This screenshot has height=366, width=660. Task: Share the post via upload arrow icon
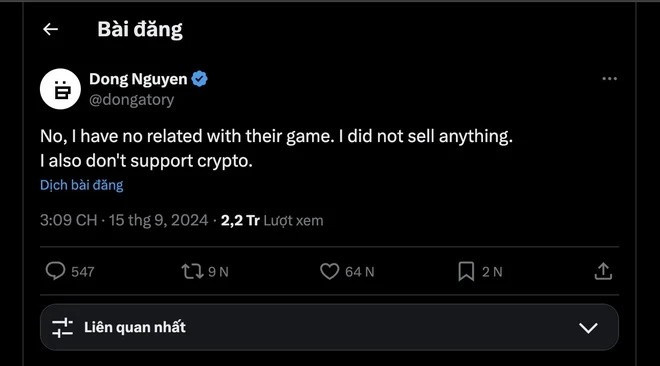click(x=603, y=271)
